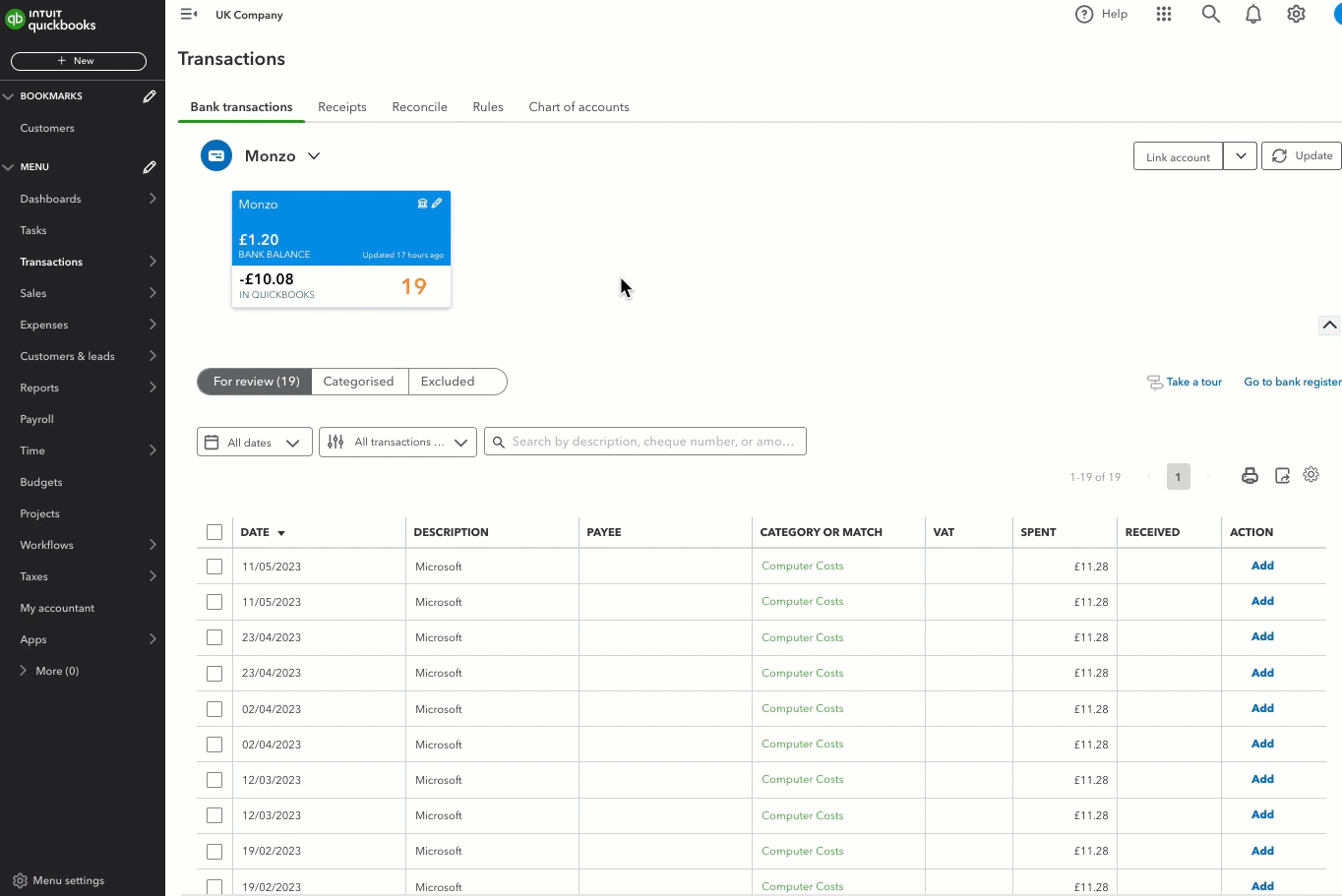
Task: Export the transactions list icon
Action: click(1282, 476)
